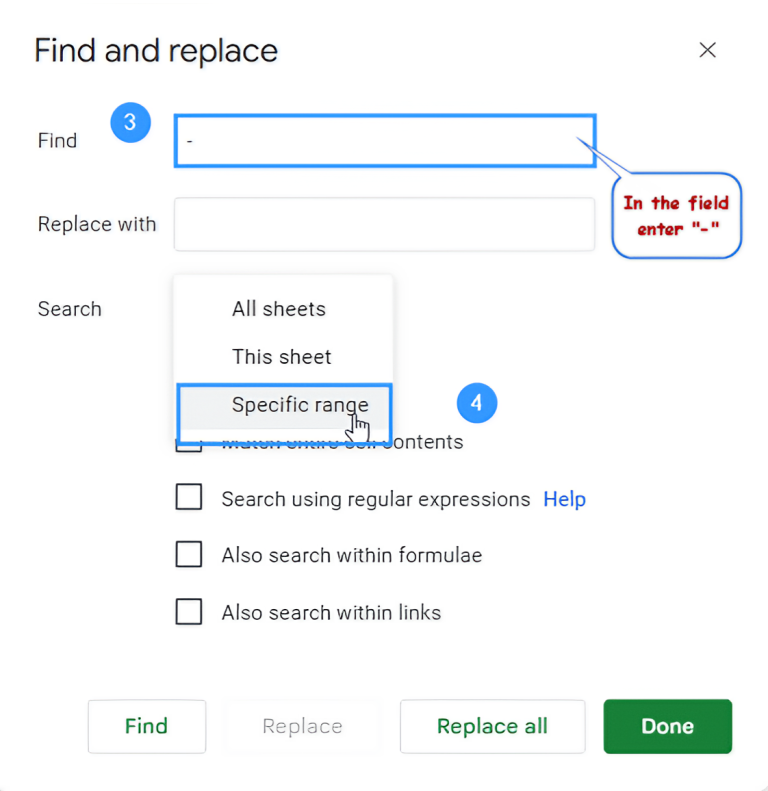Image resolution: width=768 pixels, height=791 pixels.
Task: Tick Also search within links checkbox
Action: 189,612
